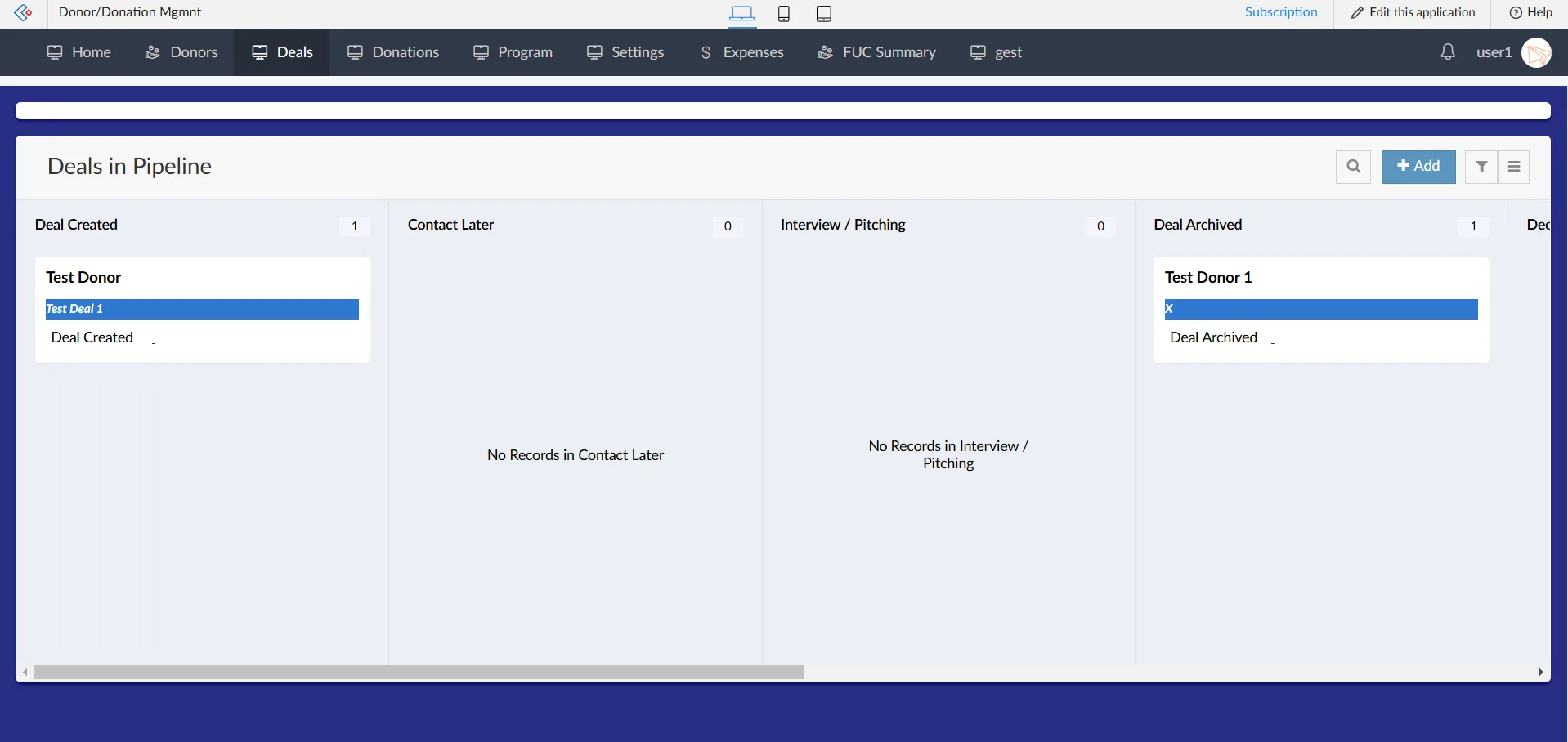Click the horizontal scrollbar thumb
The height and width of the screenshot is (742, 1568).
coord(419,673)
